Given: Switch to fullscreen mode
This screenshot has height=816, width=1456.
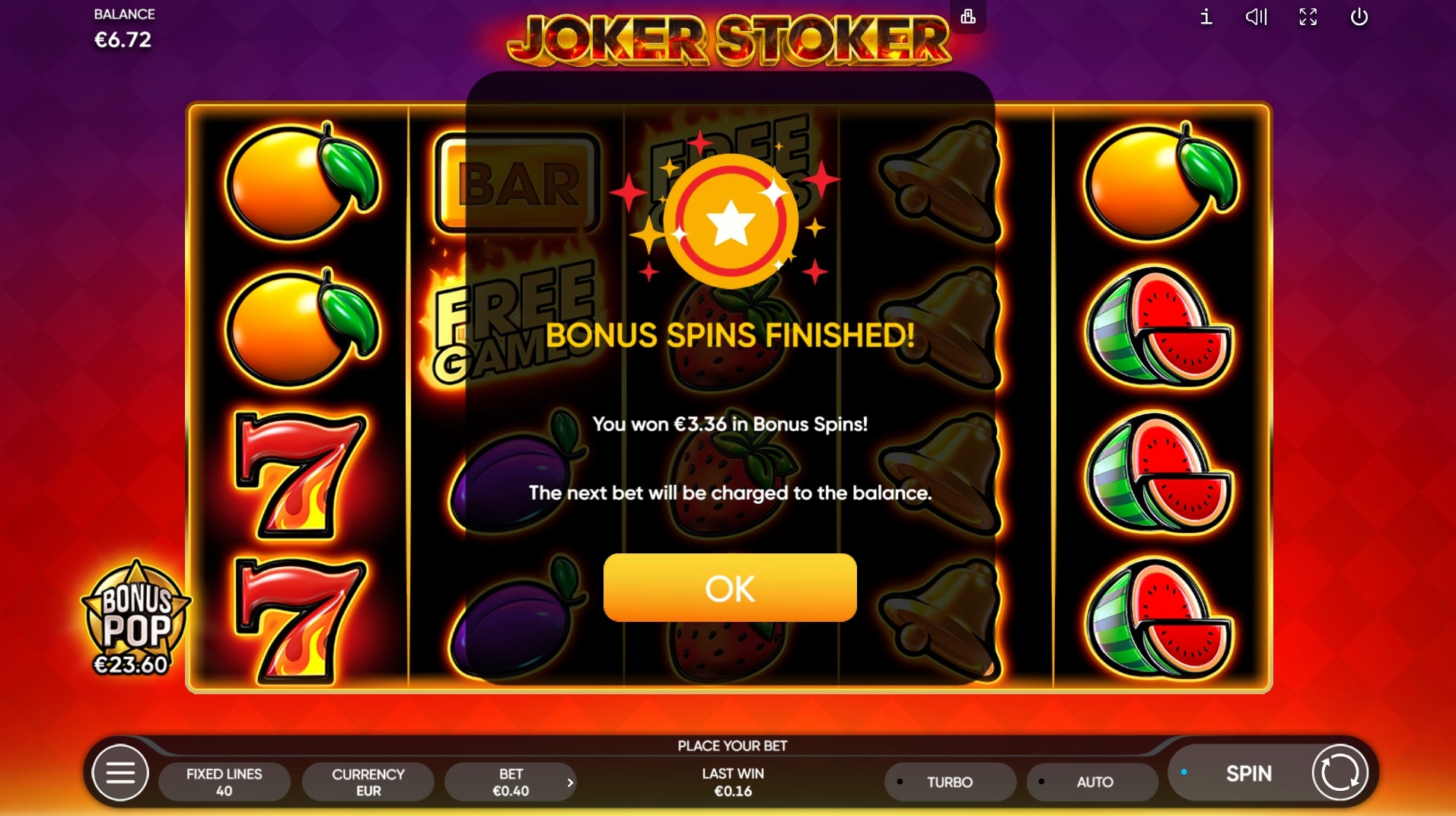Looking at the screenshot, I should coord(1308,17).
